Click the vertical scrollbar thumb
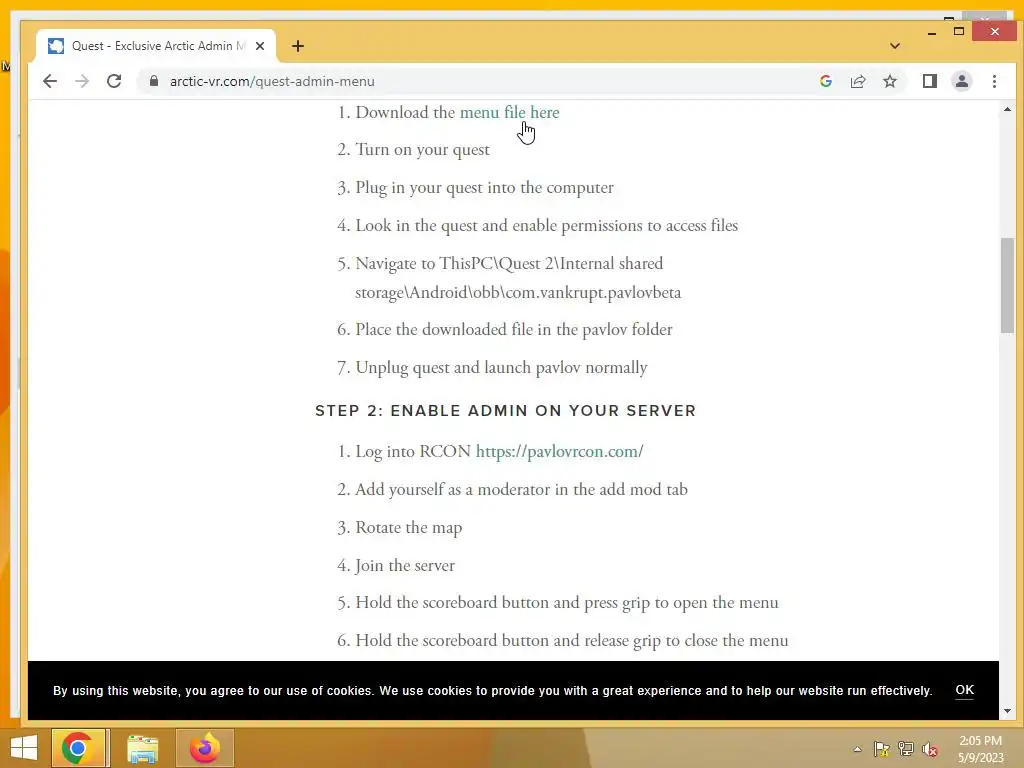Viewport: 1024px width, 768px height. (1007, 285)
